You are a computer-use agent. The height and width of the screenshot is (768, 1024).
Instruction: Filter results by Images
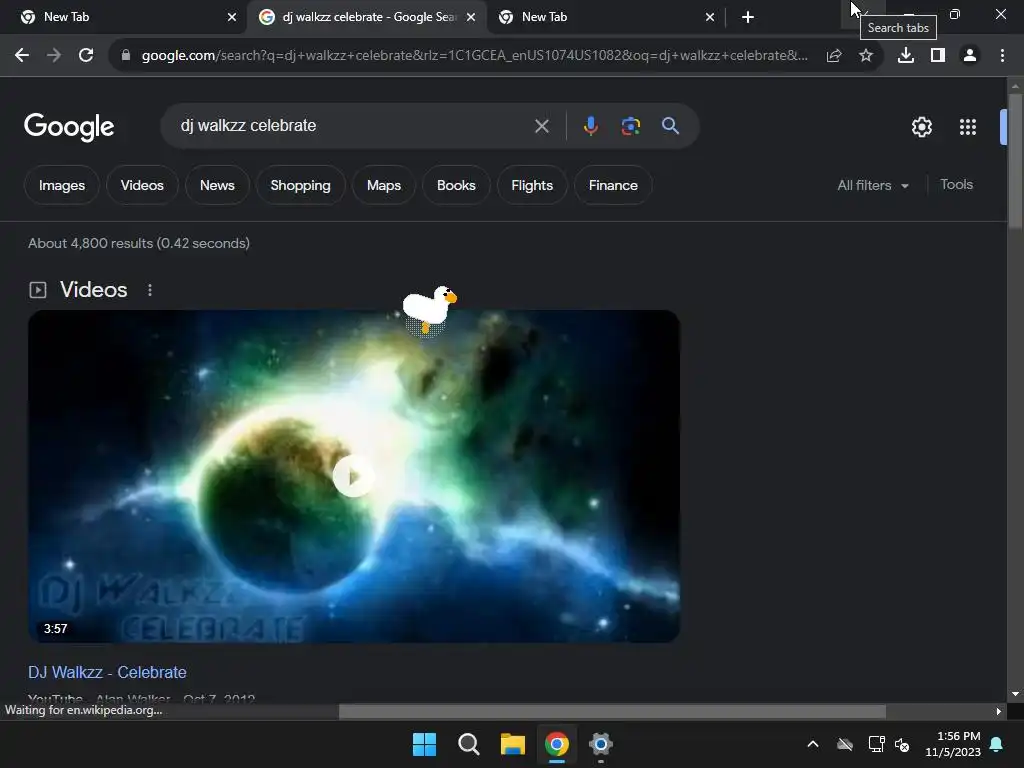tap(62, 185)
